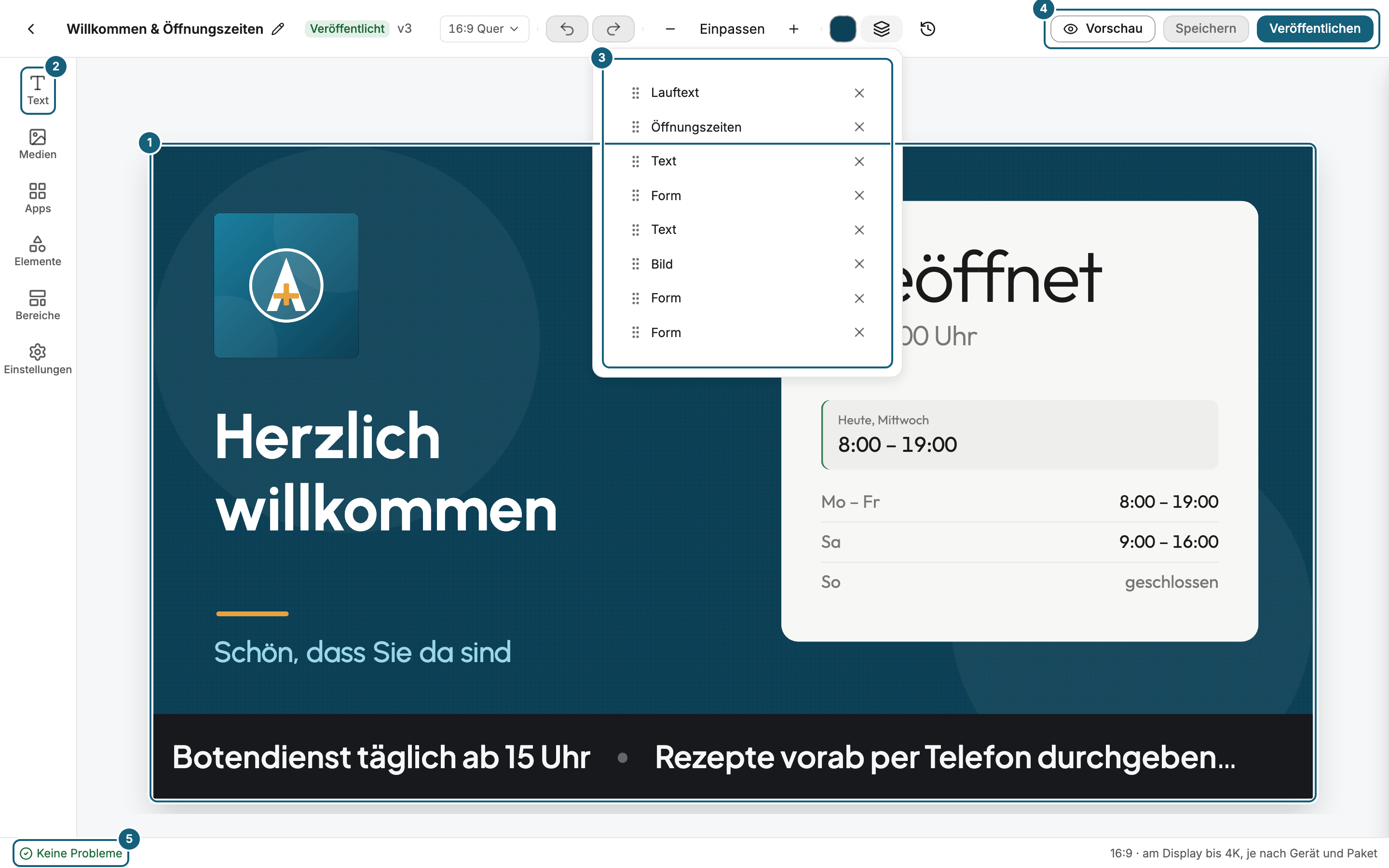Image resolution: width=1389 pixels, height=868 pixels.
Task: Open the Apps panel
Action: (38, 198)
